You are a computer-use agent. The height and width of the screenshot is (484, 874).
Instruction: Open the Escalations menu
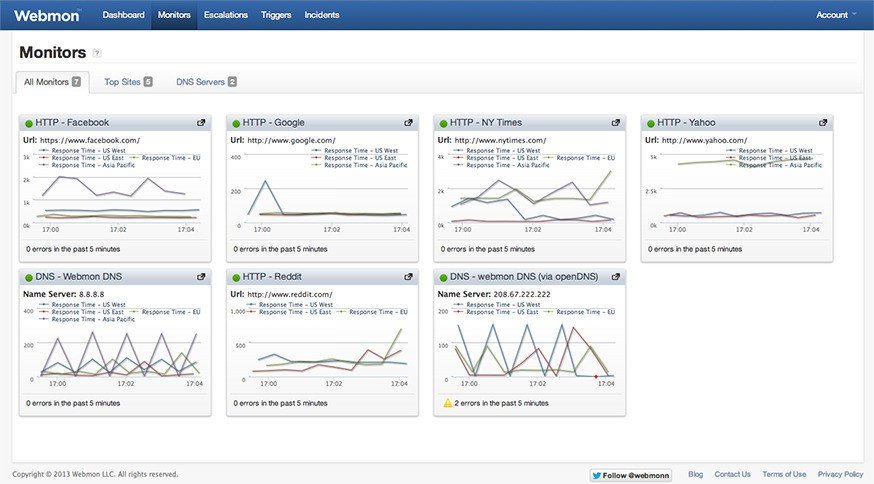(226, 15)
